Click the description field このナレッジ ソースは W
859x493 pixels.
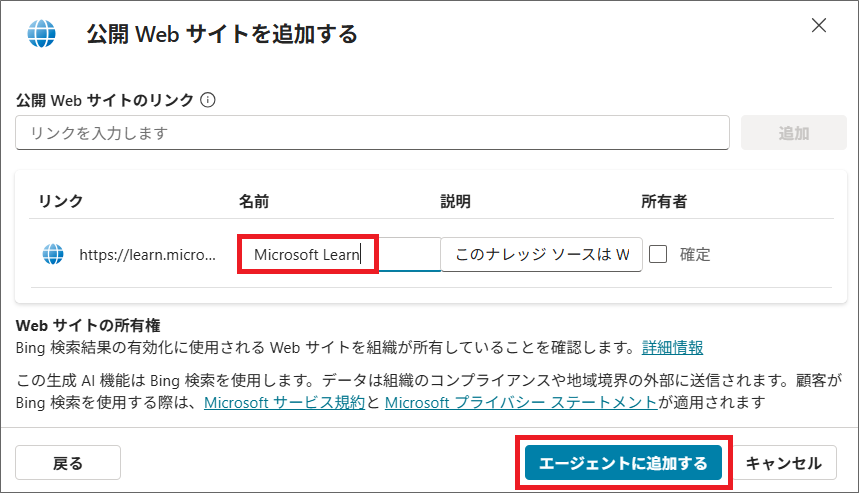541,254
